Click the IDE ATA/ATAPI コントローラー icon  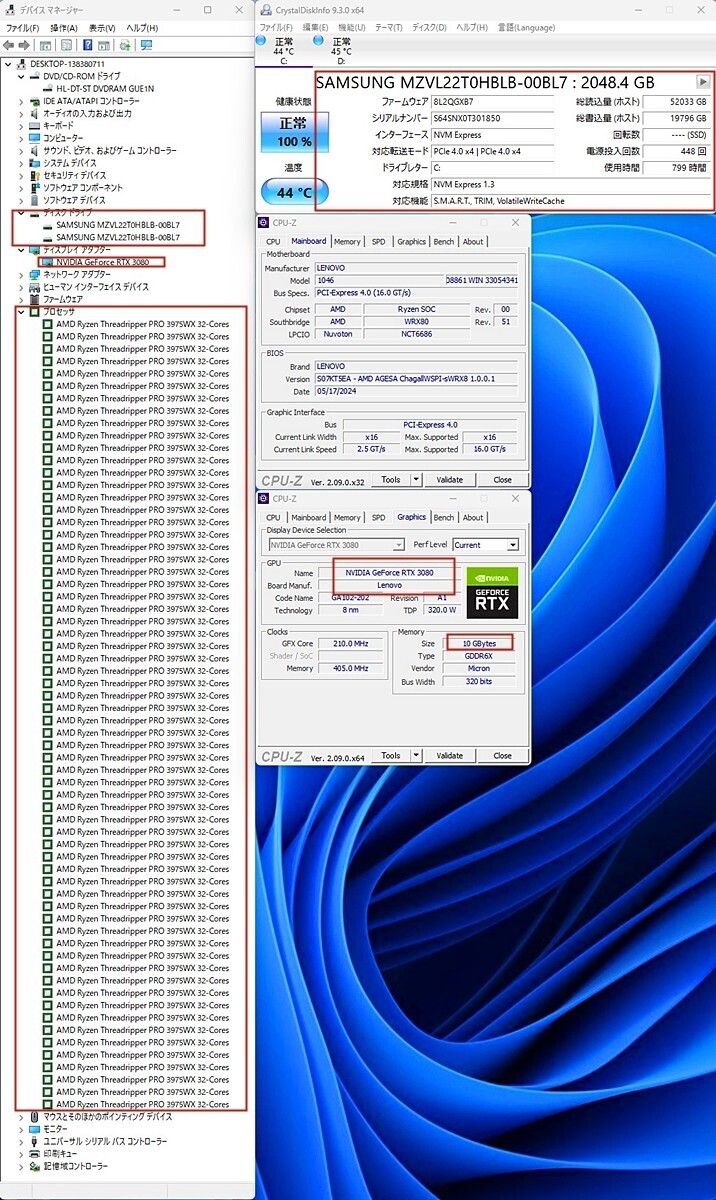click(x=34, y=101)
